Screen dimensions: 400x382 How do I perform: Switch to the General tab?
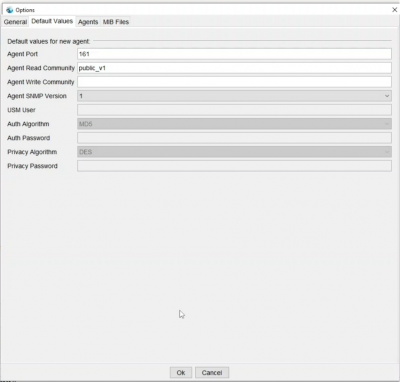[15, 22]
